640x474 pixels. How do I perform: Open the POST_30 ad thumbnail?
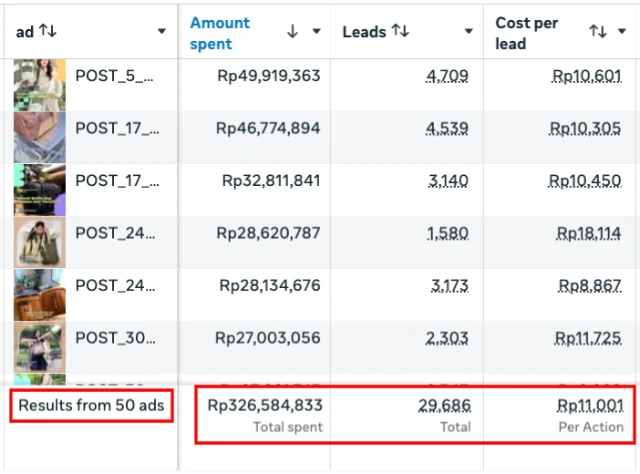(x=39, y=348)
